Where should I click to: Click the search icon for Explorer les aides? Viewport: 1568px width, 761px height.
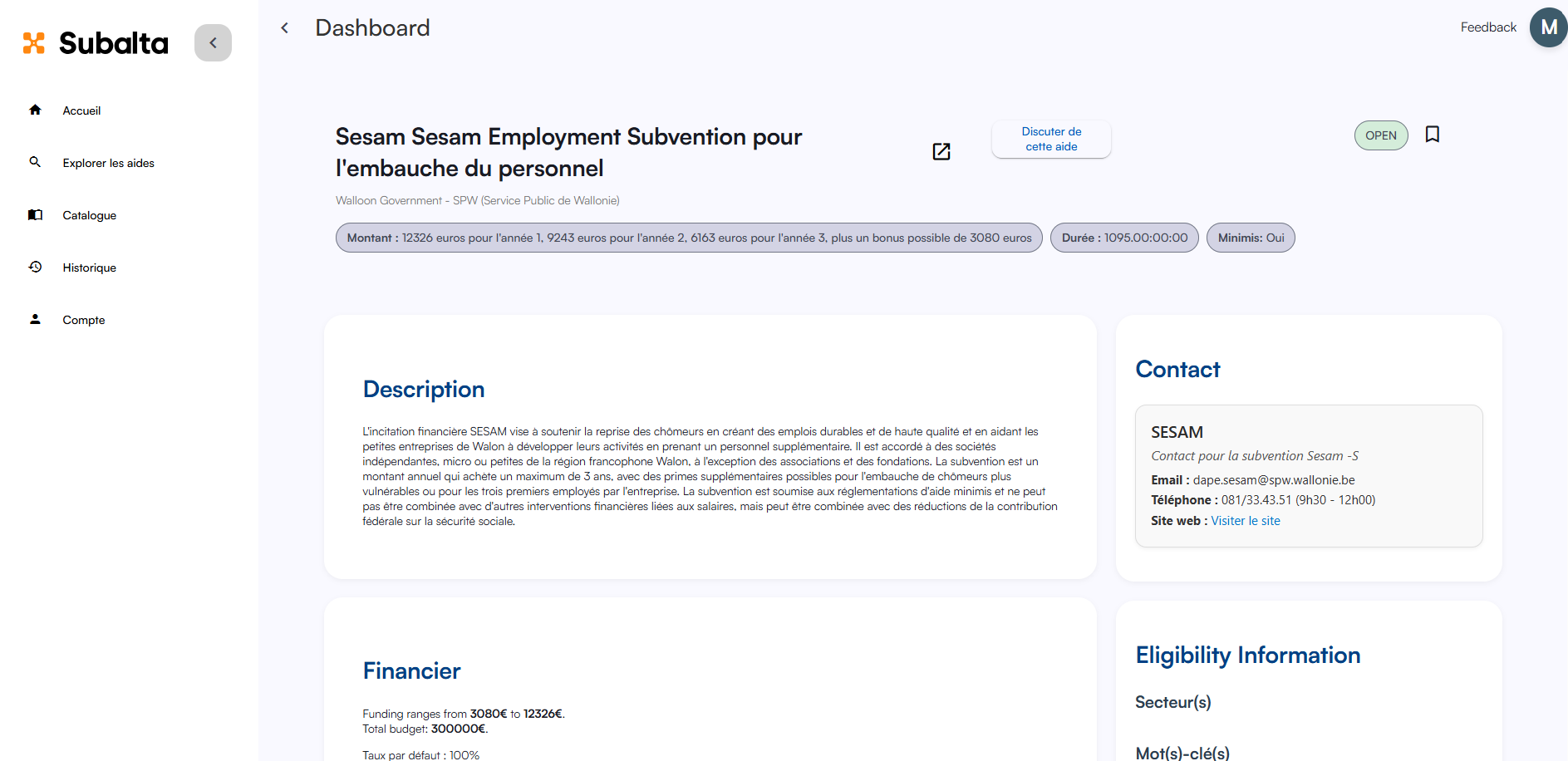pos(35,162)
